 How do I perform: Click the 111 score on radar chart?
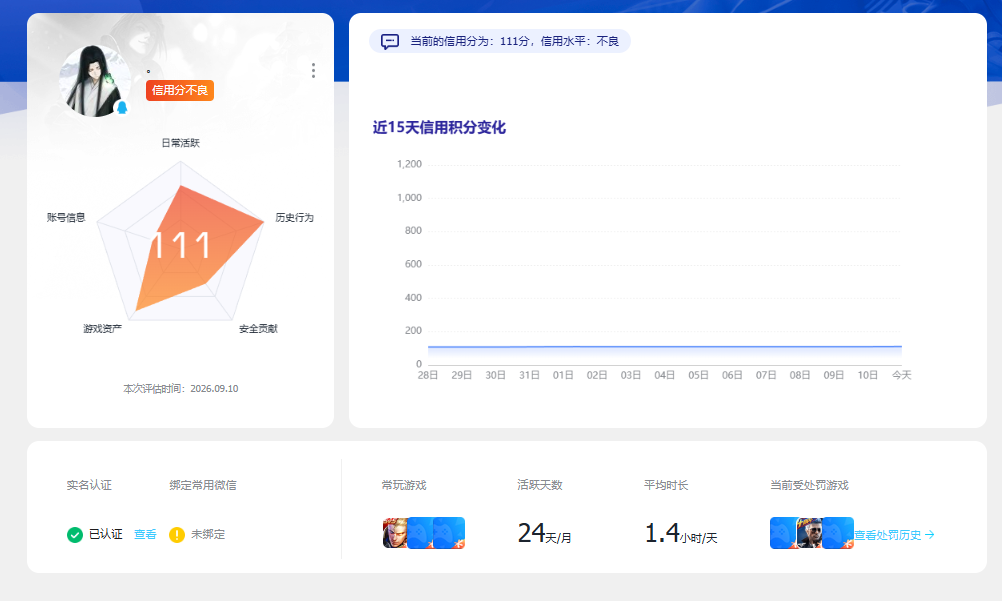pyautogui.click(x=181, y=246)
